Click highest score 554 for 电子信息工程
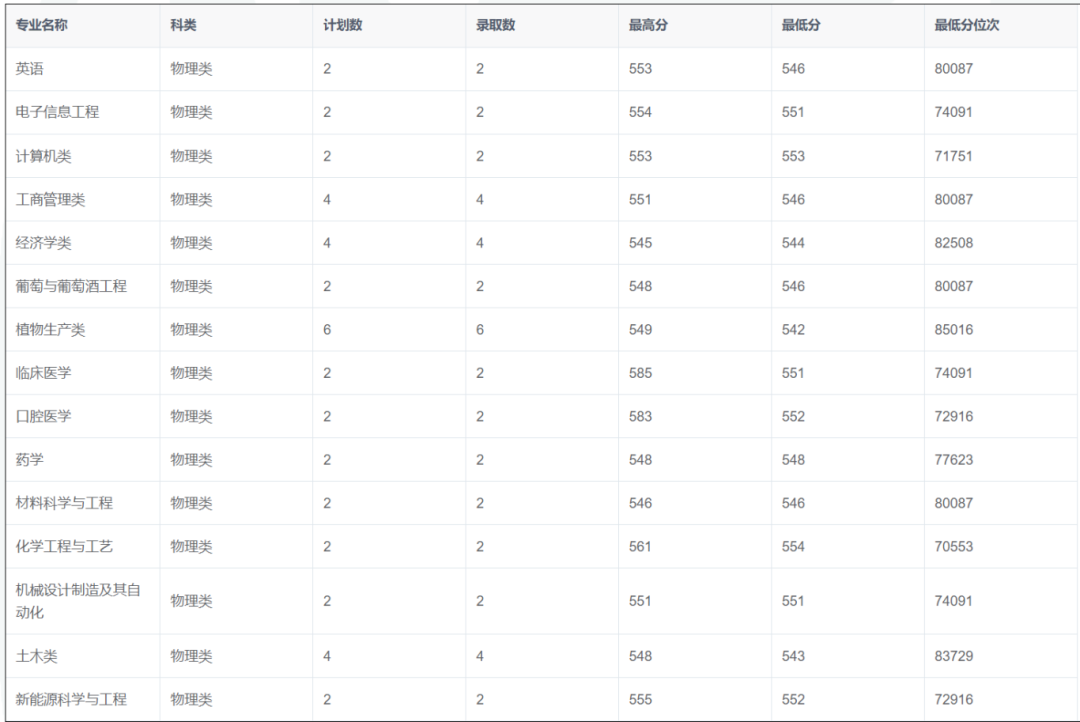 pyautogui.click(x=640, y=112)
